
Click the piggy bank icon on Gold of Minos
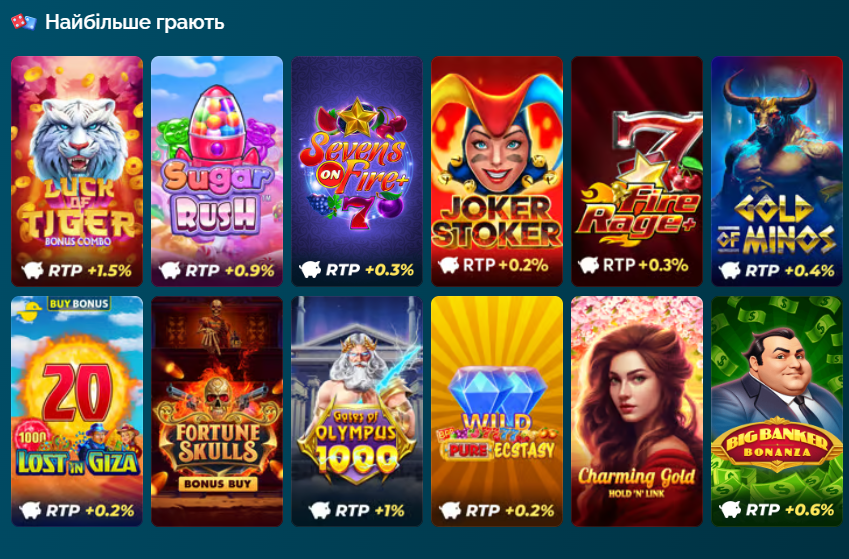tap(730, 270)
